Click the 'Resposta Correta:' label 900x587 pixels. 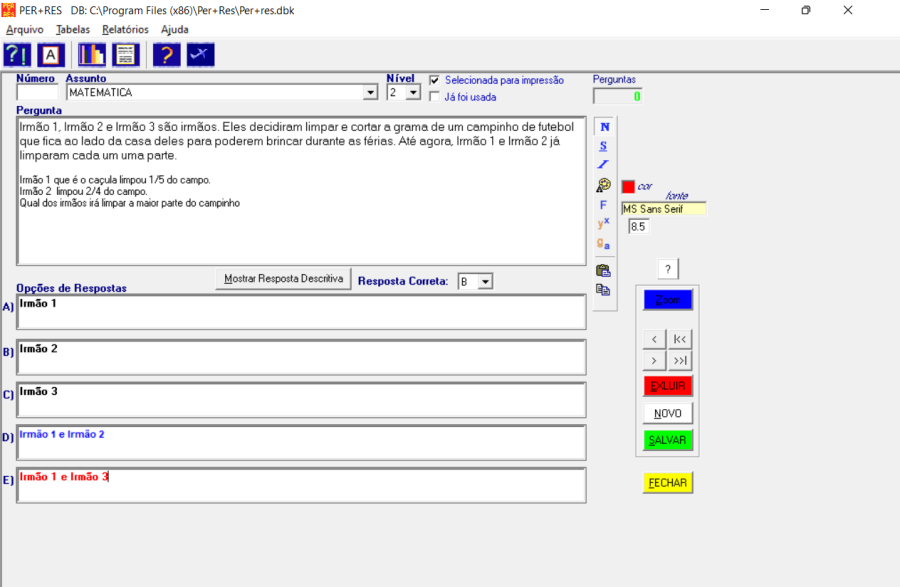pos(403,281)
